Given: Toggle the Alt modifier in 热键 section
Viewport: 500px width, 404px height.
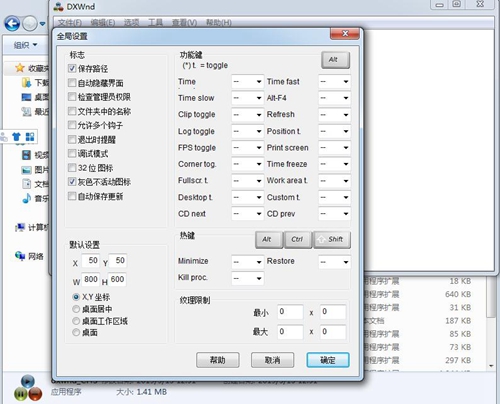Looking at the screenshot, I should [x=269, y=240].
